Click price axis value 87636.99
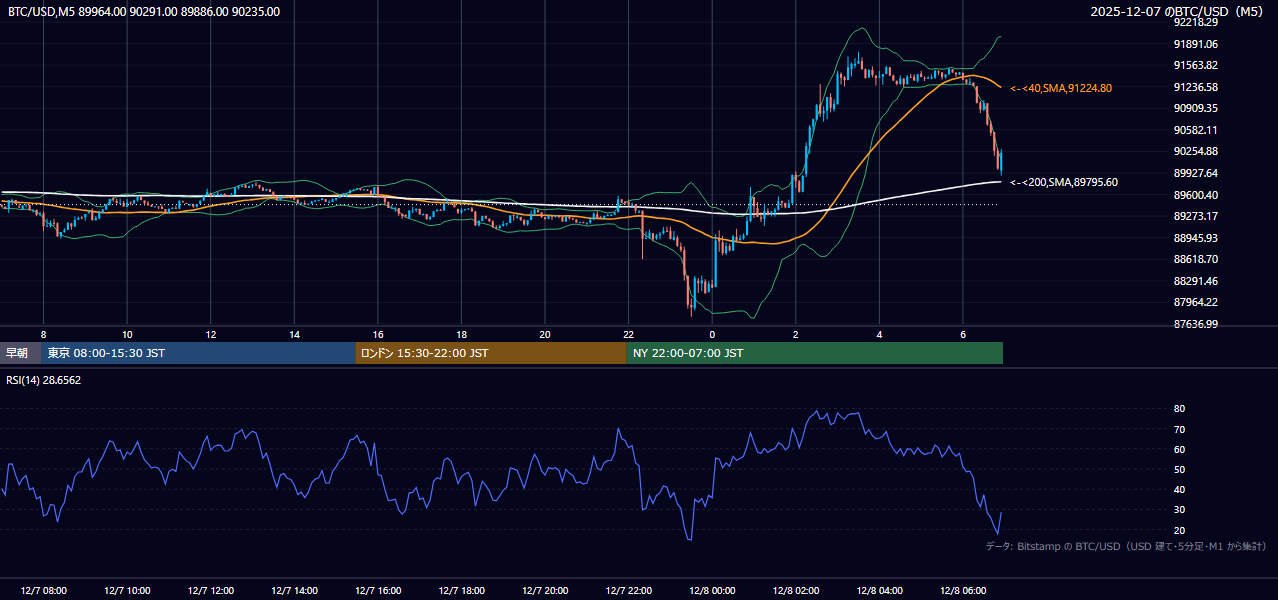Image resolution: width=1278 pixels, height=600 pixels. 1196,324
